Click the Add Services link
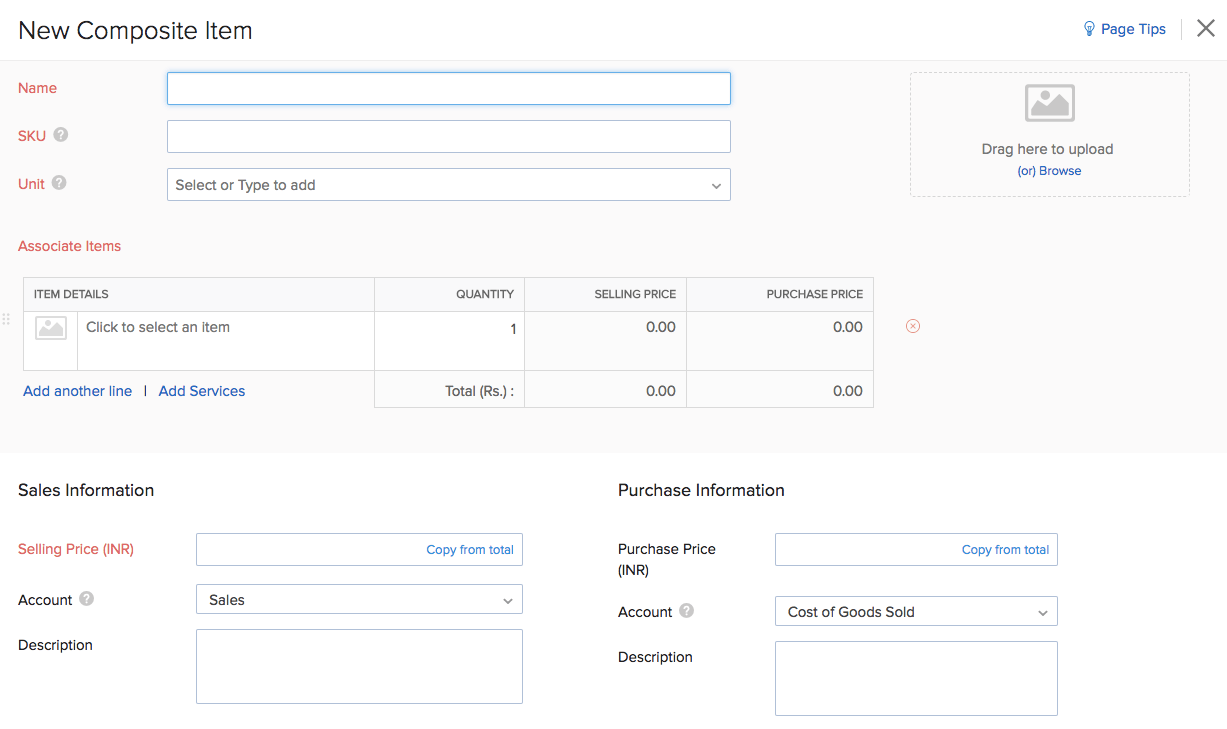 click(201, 391)
